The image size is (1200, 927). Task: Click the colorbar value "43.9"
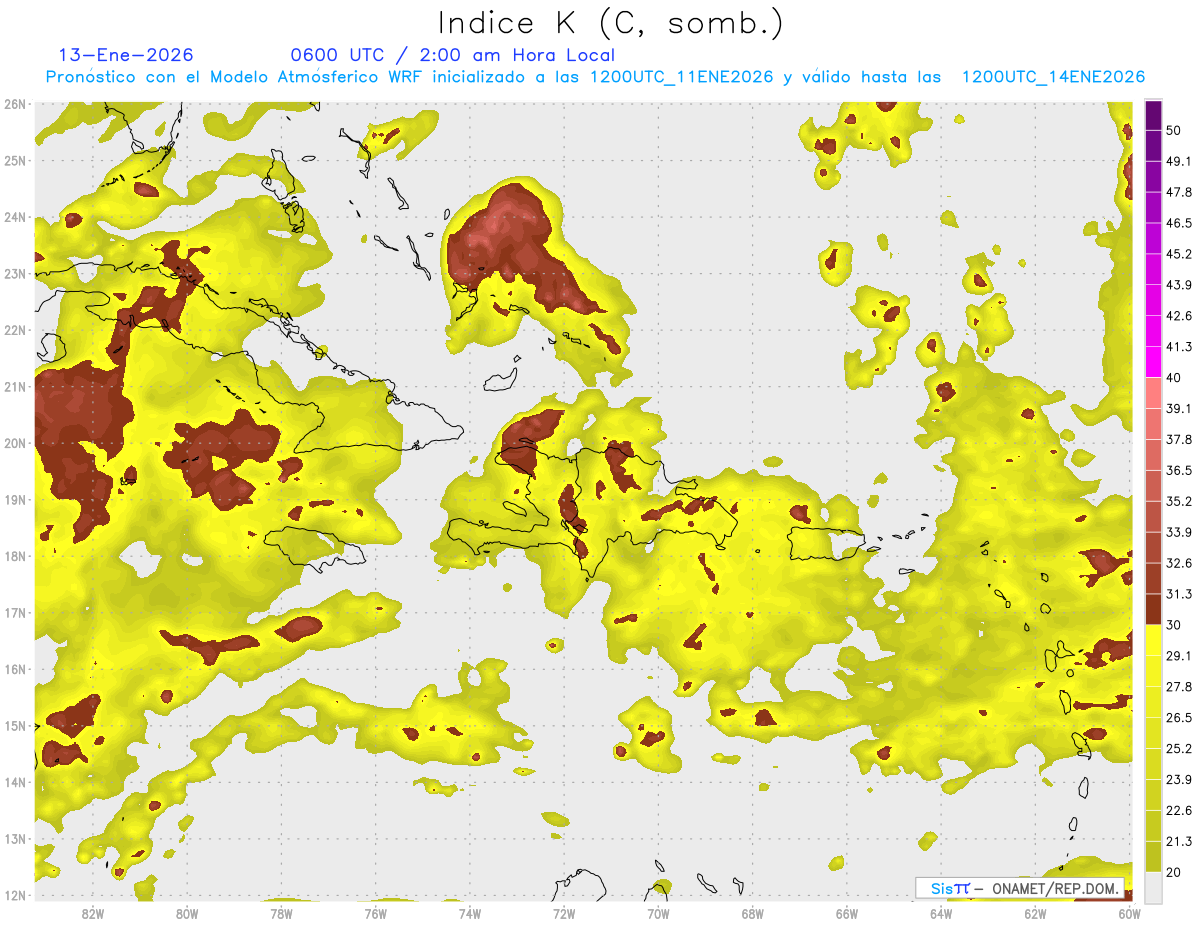click(x=1179, y=285)
